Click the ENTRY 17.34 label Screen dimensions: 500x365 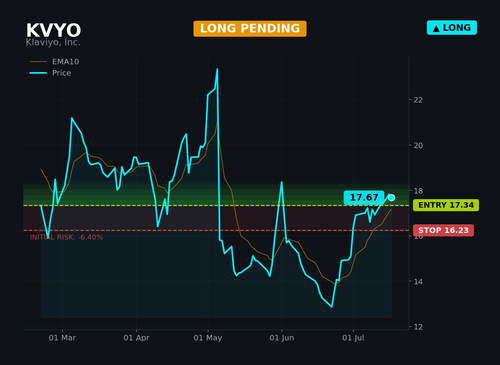(x=446, y=205)
